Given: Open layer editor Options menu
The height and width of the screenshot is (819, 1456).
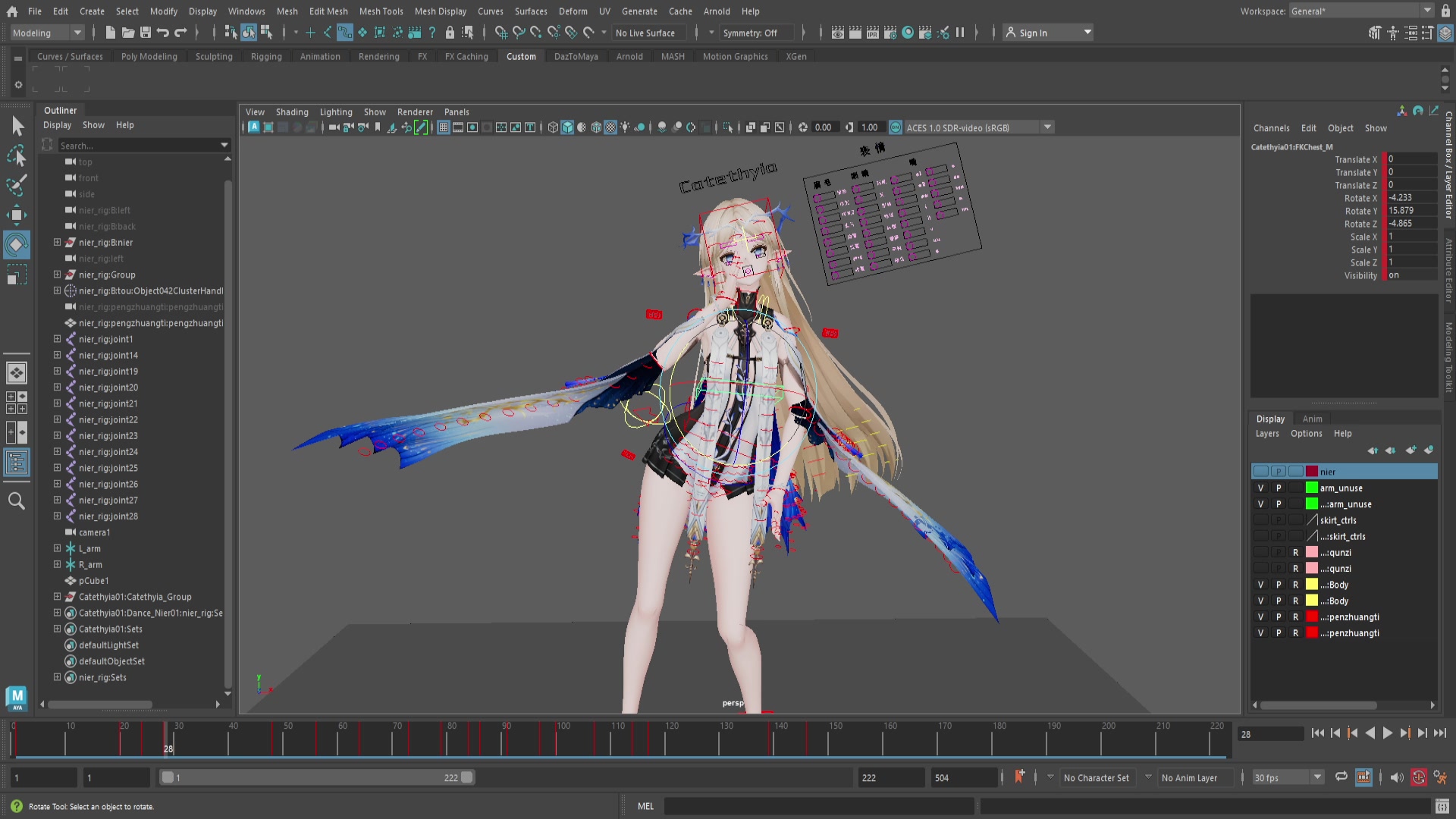Looking at the screenshot, I should (1306, 434).
